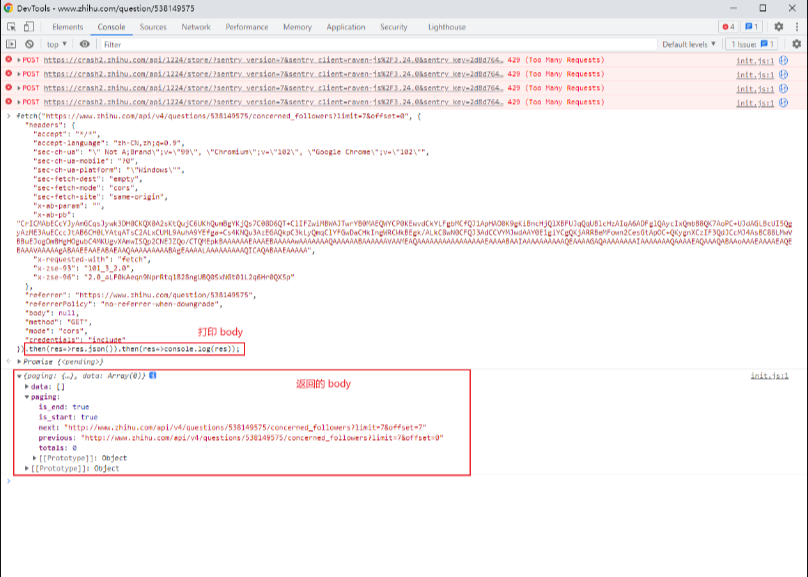Image resolution: width=808 pixels, height=577 pixels.
Task: Open the Memory tab
Action: pyautogui.click(x=297, y=27)
